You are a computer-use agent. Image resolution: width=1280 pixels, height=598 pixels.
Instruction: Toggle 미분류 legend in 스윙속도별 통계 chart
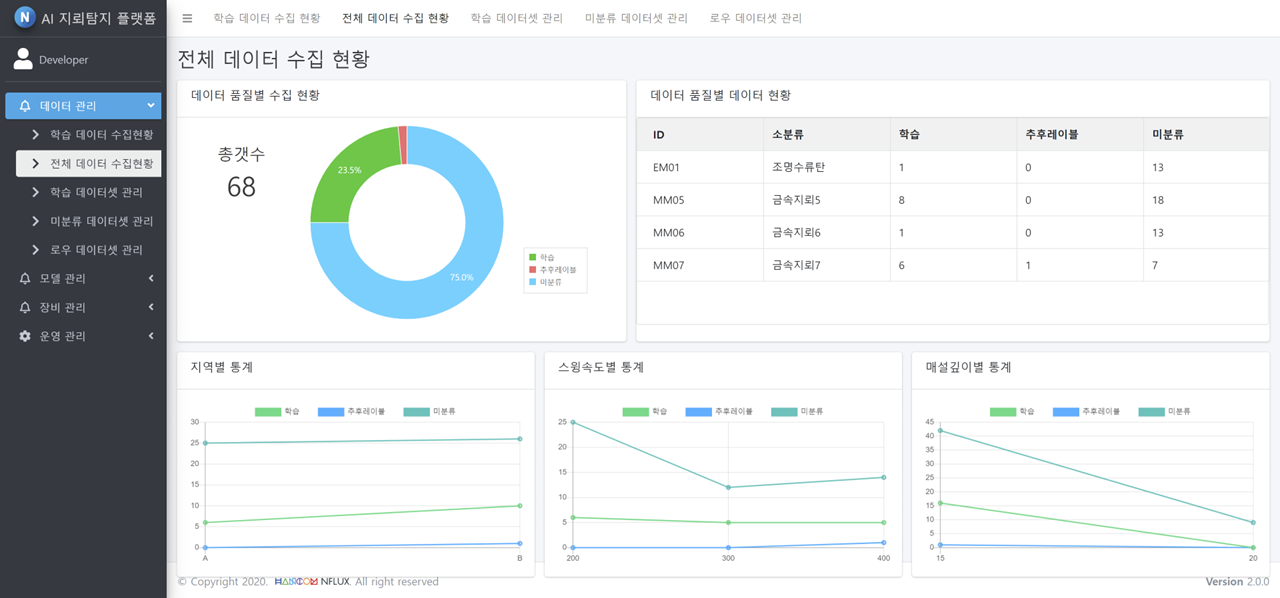point(797,412)
